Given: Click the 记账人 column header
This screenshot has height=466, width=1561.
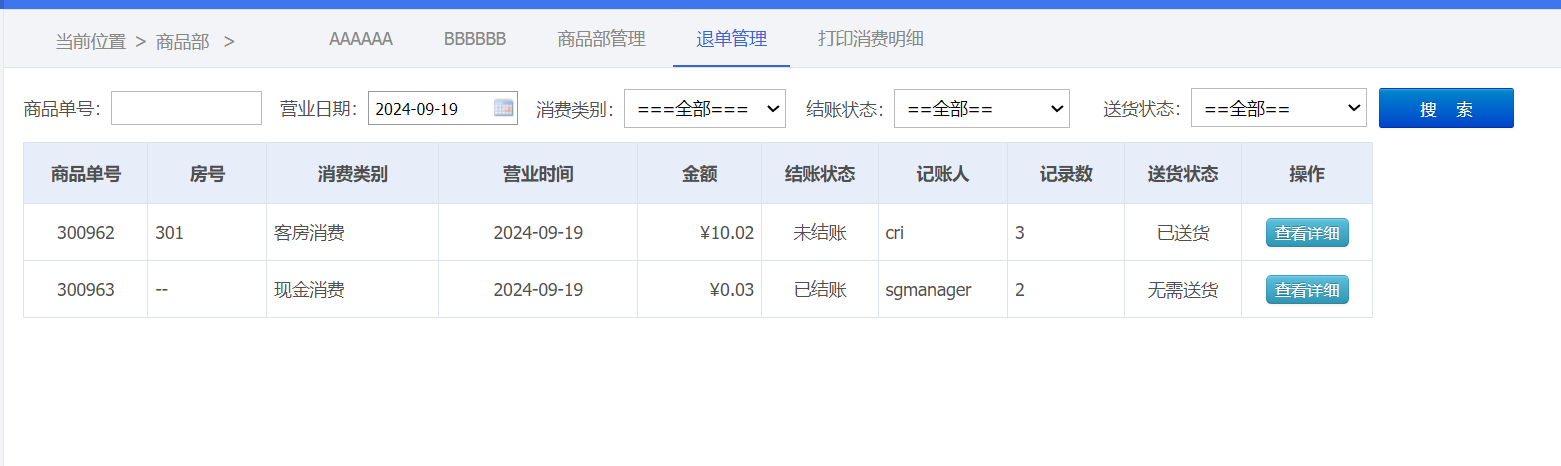Looking at the screenshot, I should [943, 174].
